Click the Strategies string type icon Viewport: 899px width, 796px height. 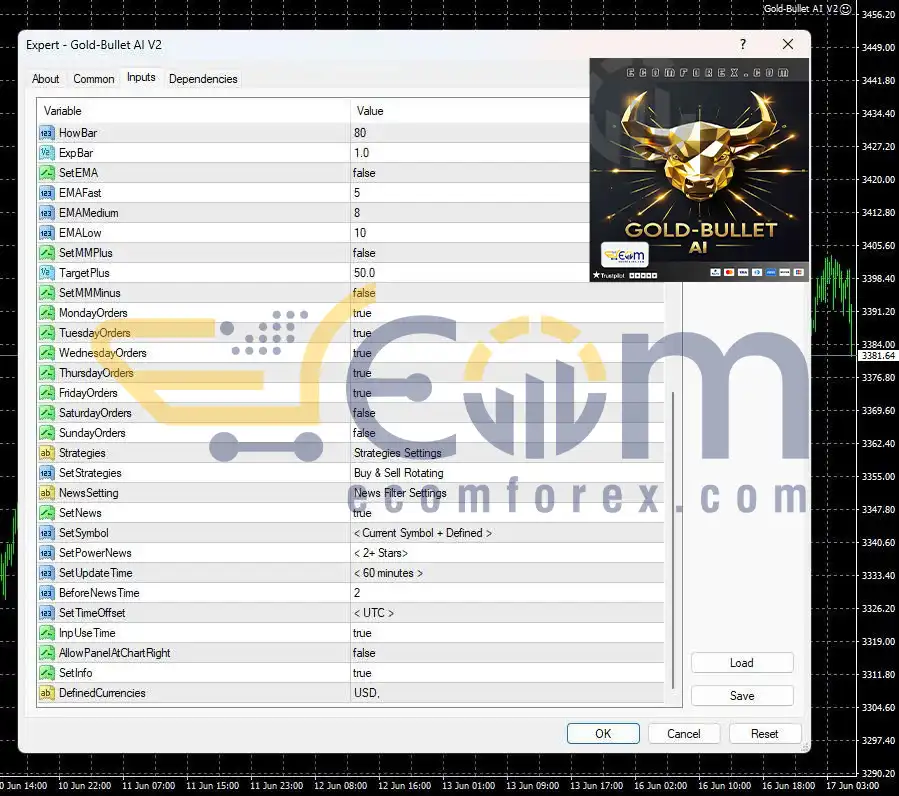[x=46, y=453]
